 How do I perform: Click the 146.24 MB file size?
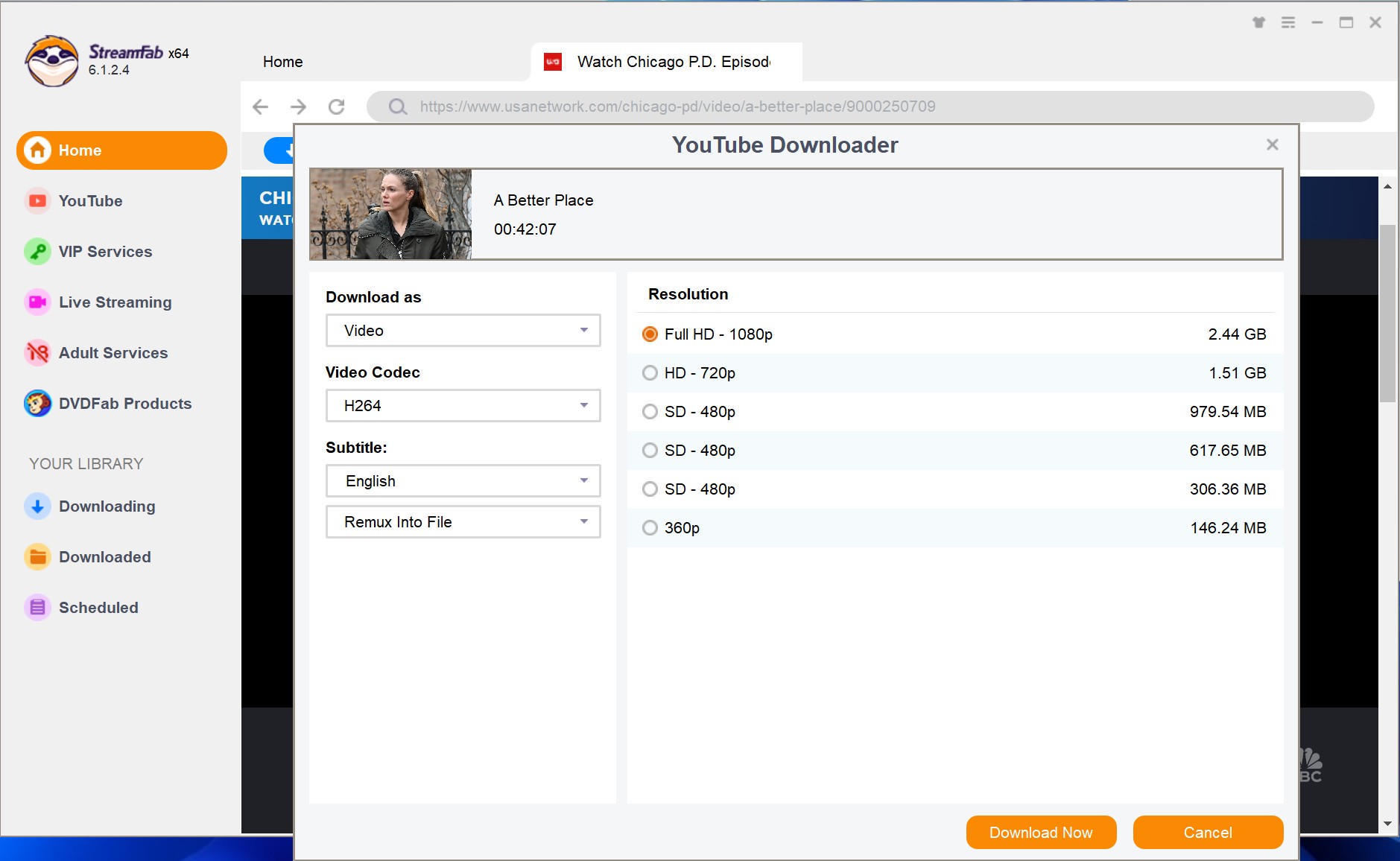[x=1228, y=528]
